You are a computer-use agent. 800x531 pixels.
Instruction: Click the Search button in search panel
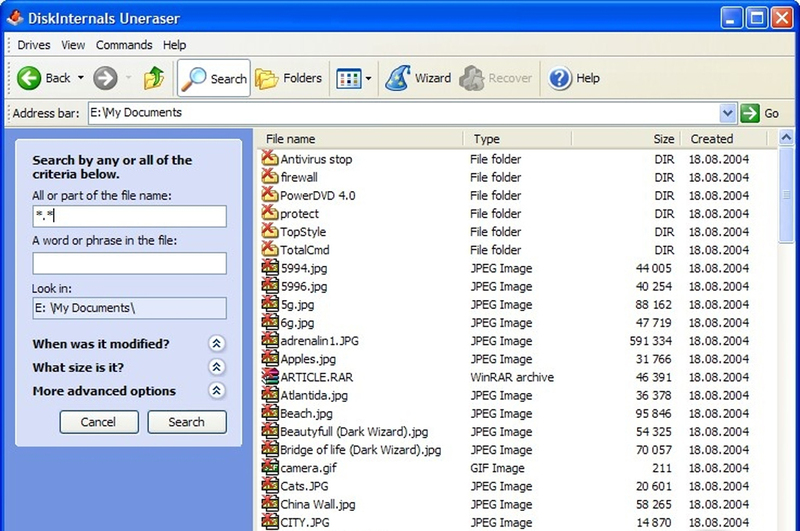(187, 422)
